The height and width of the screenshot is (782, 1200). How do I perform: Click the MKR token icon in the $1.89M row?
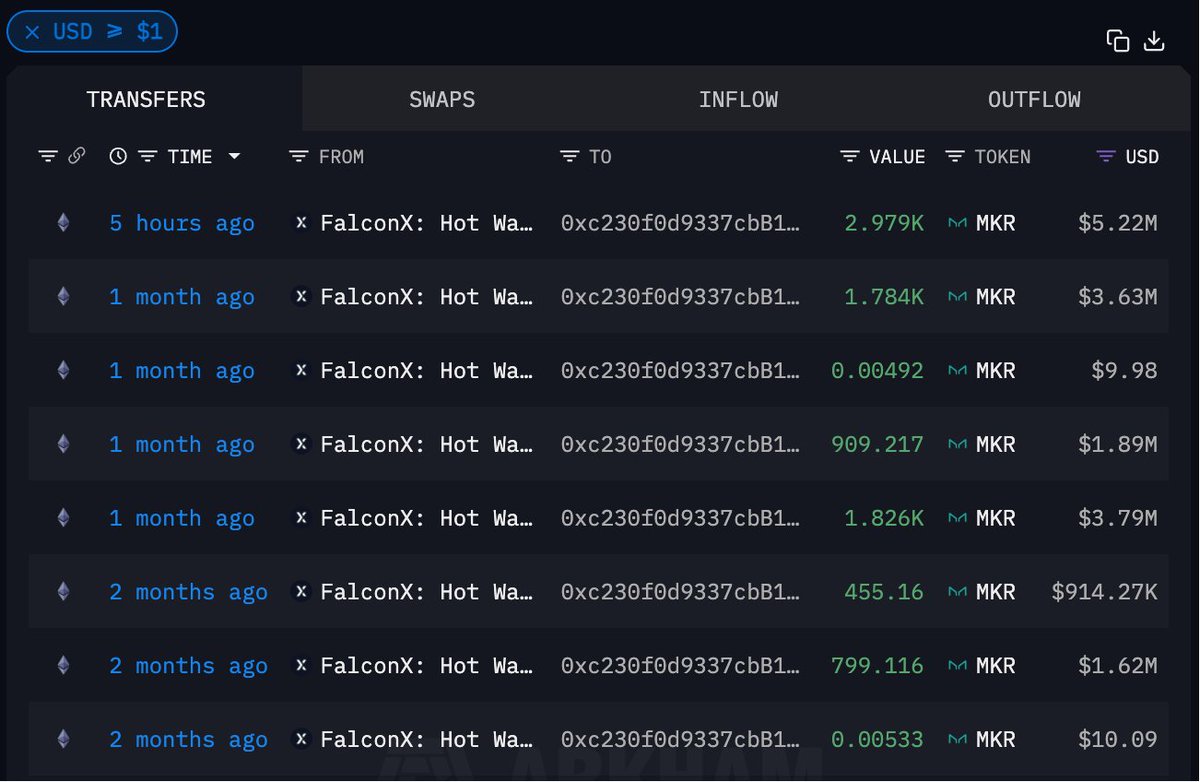pyautogui.click(x=957, y=444)
